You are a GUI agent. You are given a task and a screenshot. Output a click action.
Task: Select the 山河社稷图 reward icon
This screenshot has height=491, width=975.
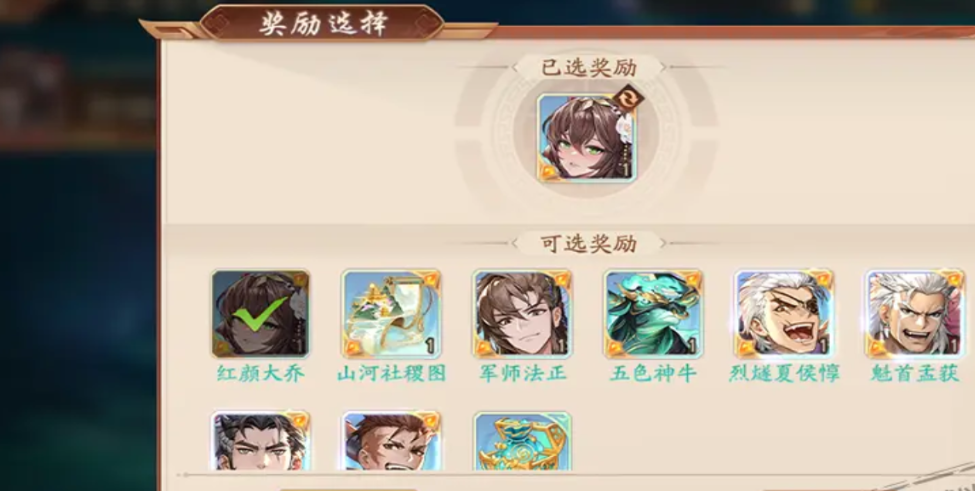391,313
